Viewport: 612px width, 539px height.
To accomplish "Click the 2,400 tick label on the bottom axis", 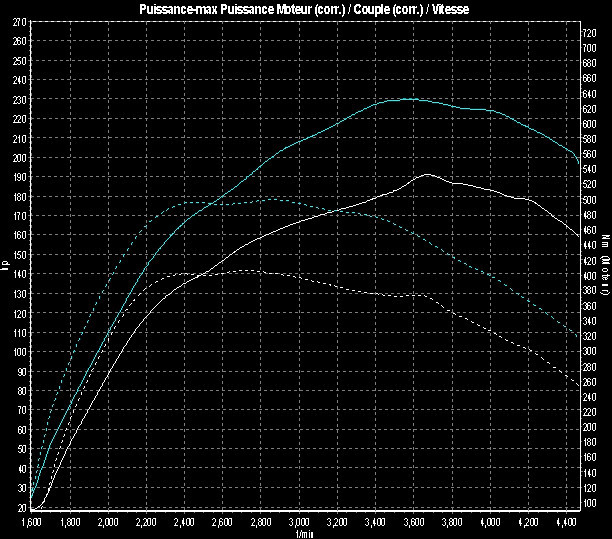I will [x=184, y=522].
